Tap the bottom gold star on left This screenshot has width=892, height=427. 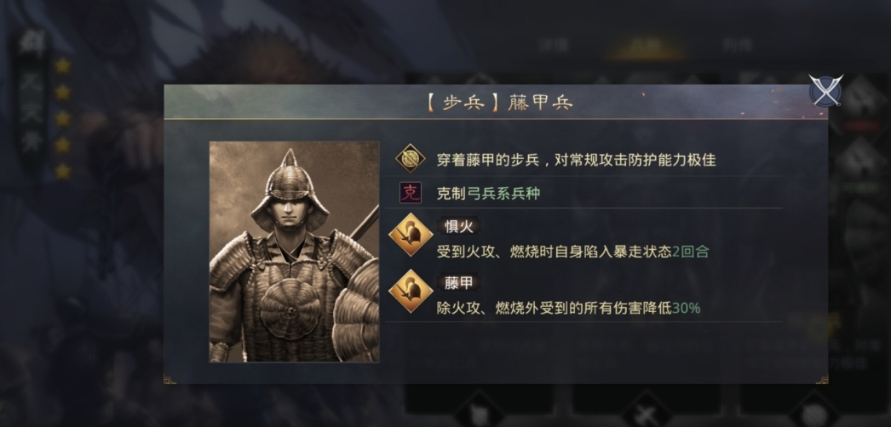click(x=63, y=171)
